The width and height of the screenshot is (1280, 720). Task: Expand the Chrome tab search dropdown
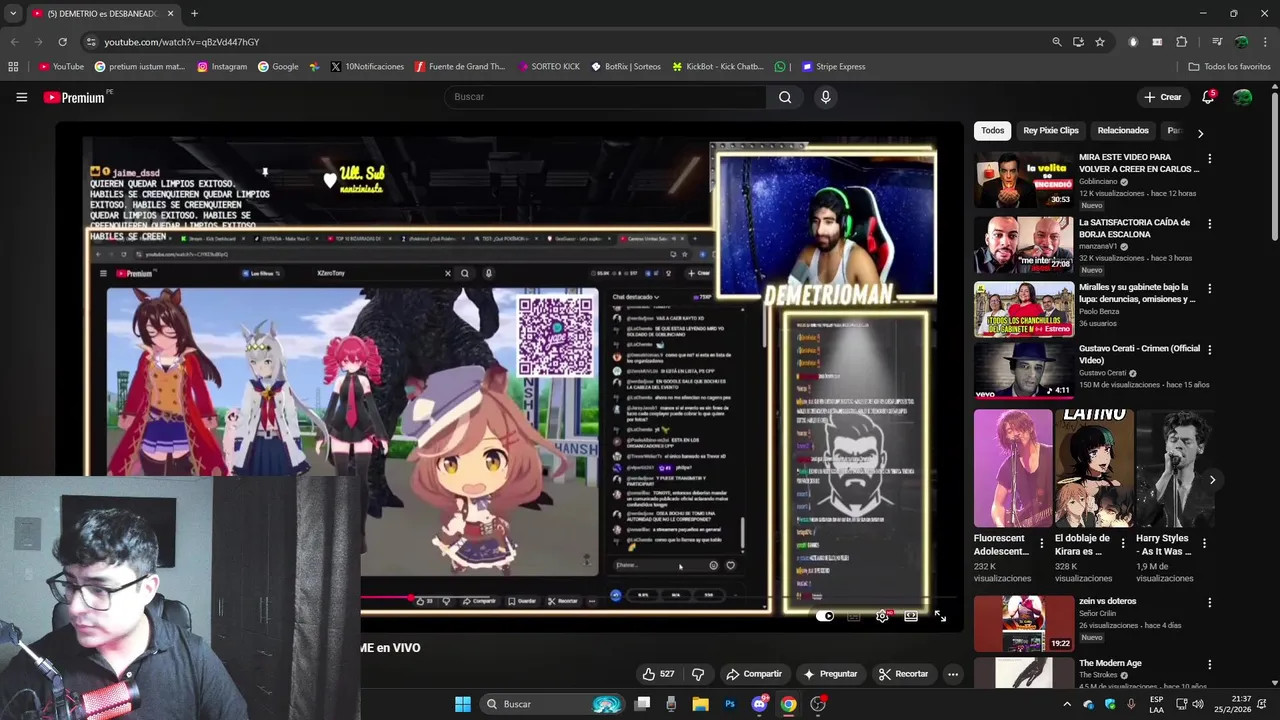click(x=13, y=14)
